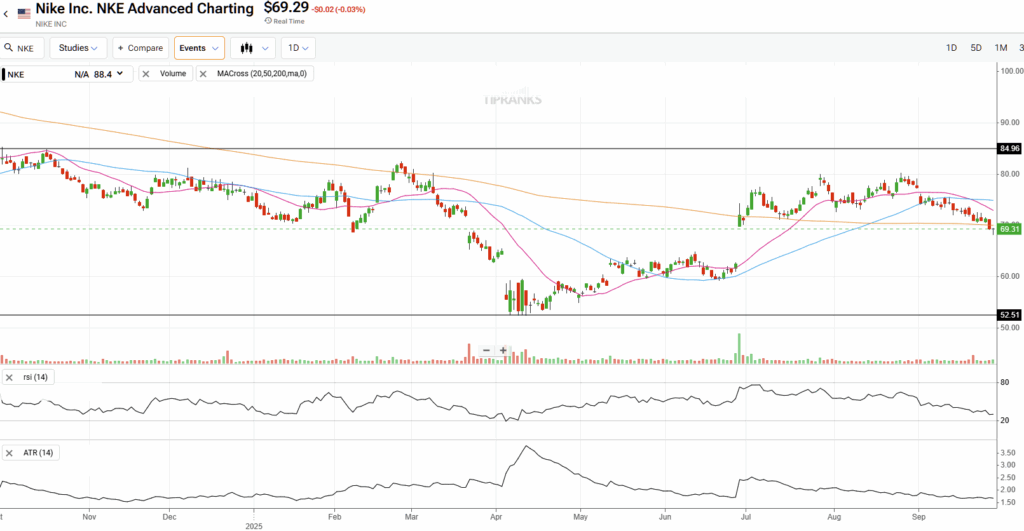Click the MACross (20,50,200,ma,0) label
This screenshot has width=1024, height=531.
262,74
